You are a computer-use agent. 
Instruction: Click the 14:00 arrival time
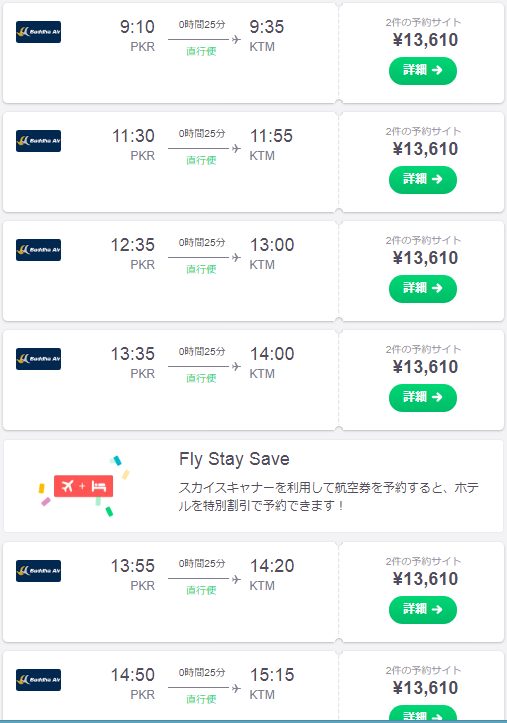coord(272,354)
